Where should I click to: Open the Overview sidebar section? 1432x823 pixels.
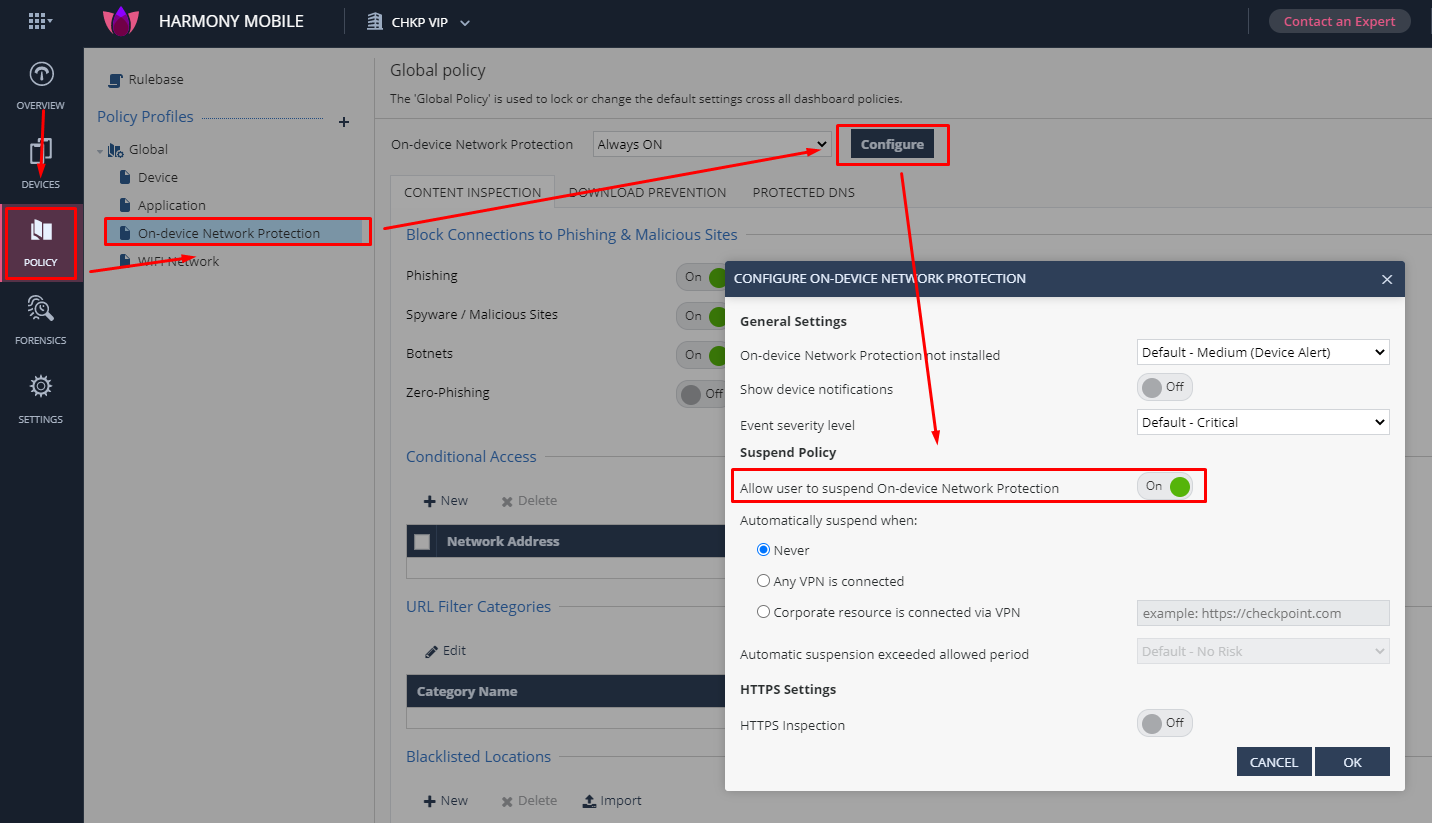pyautogui.click(x=40, y=86)
